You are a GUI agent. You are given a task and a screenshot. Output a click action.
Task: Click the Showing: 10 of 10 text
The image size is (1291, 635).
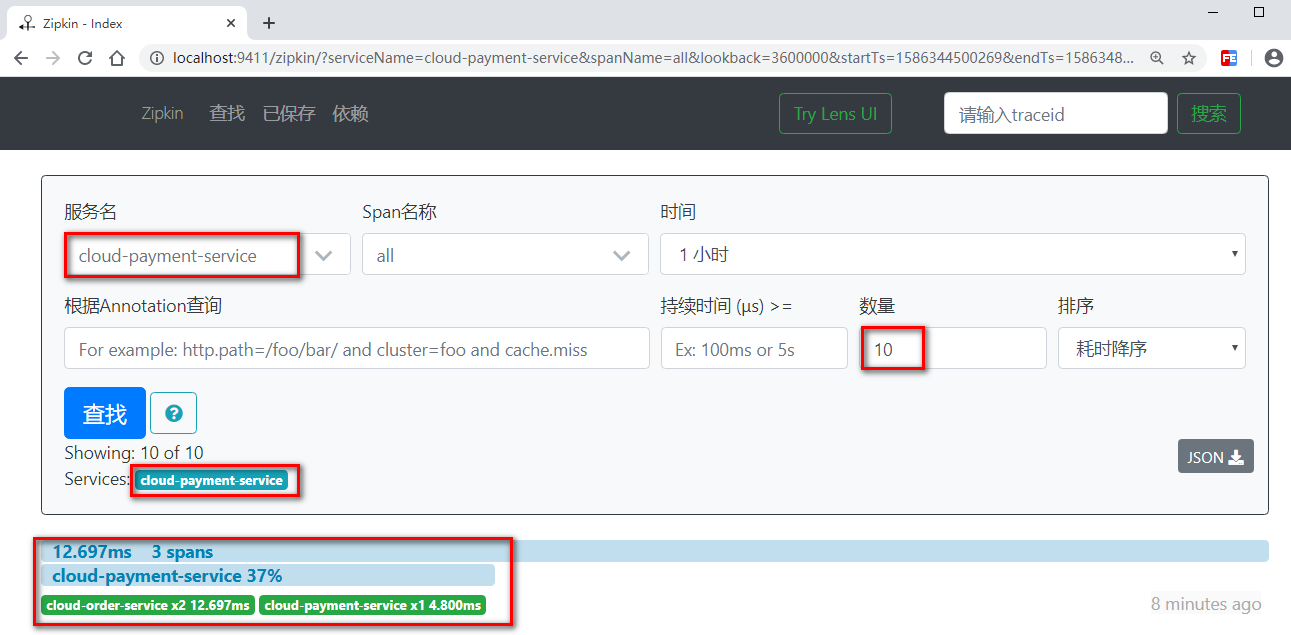[134, 453]
